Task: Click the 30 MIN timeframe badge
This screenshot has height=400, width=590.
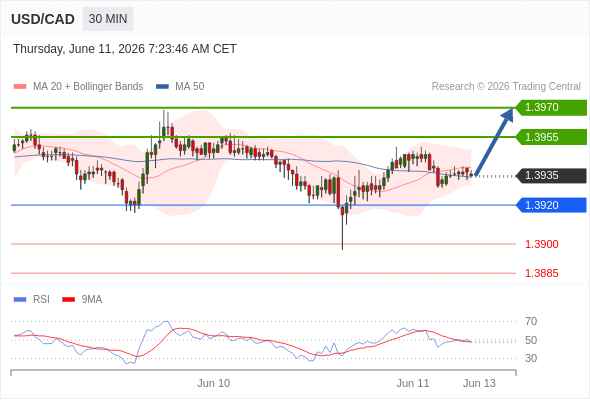Action: (108, 19)
